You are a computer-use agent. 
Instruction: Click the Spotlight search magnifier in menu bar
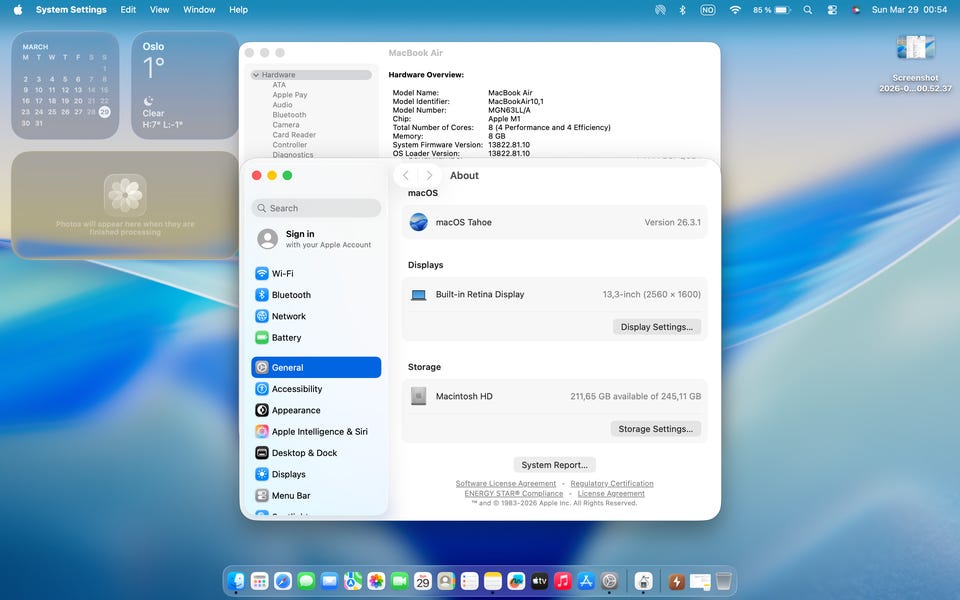807,10
